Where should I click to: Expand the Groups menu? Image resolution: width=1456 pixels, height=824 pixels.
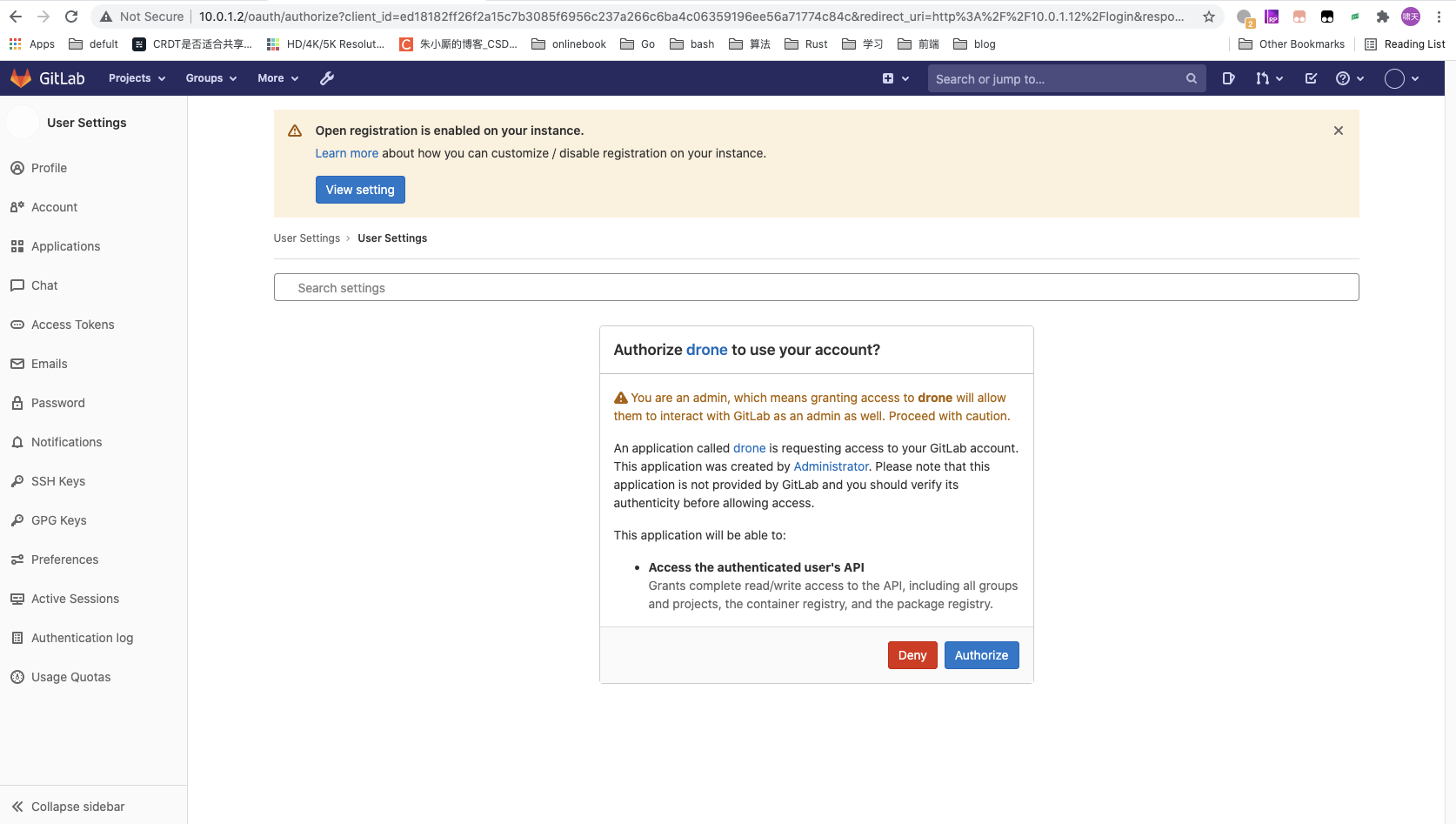(x=211, y=78)
